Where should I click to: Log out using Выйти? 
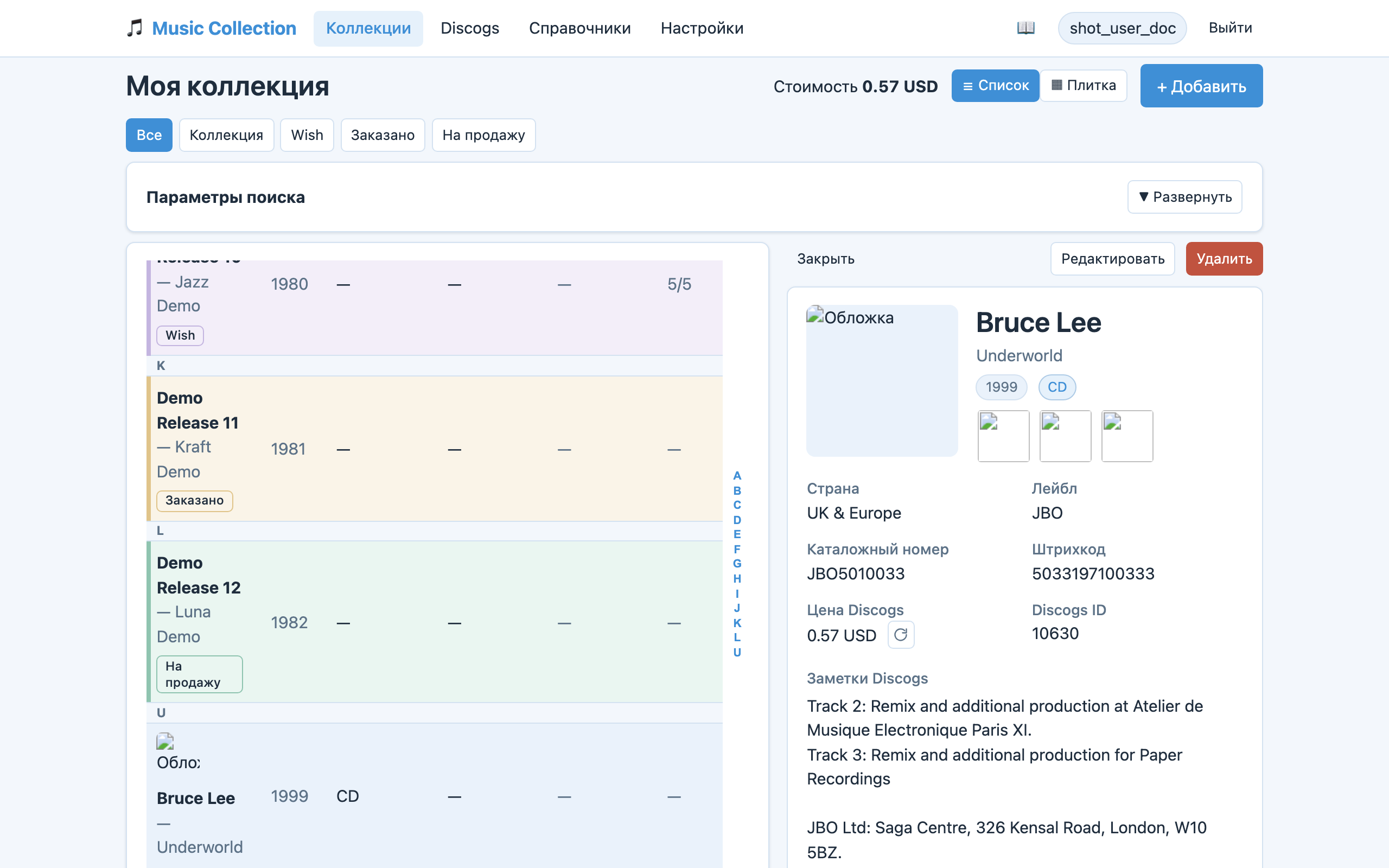coord(1230,28)
